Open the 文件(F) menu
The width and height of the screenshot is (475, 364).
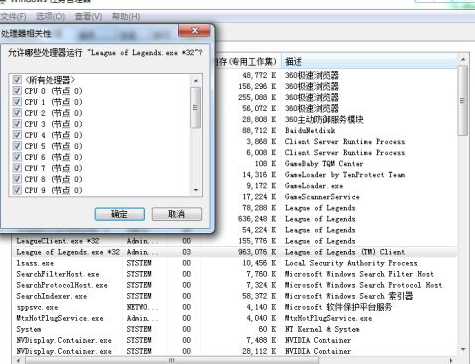tap(13, 16)
